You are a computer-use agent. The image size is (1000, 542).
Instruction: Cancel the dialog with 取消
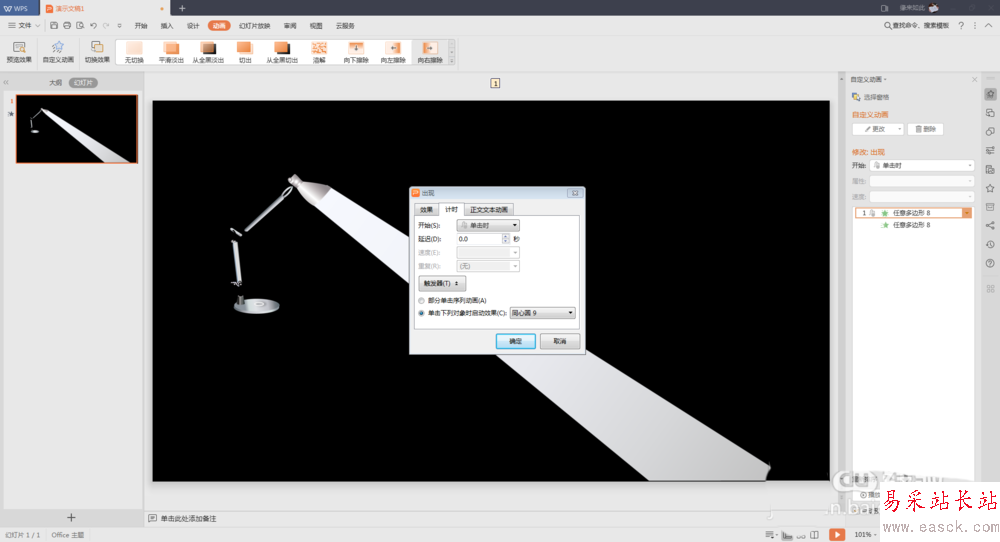point(560,341)
